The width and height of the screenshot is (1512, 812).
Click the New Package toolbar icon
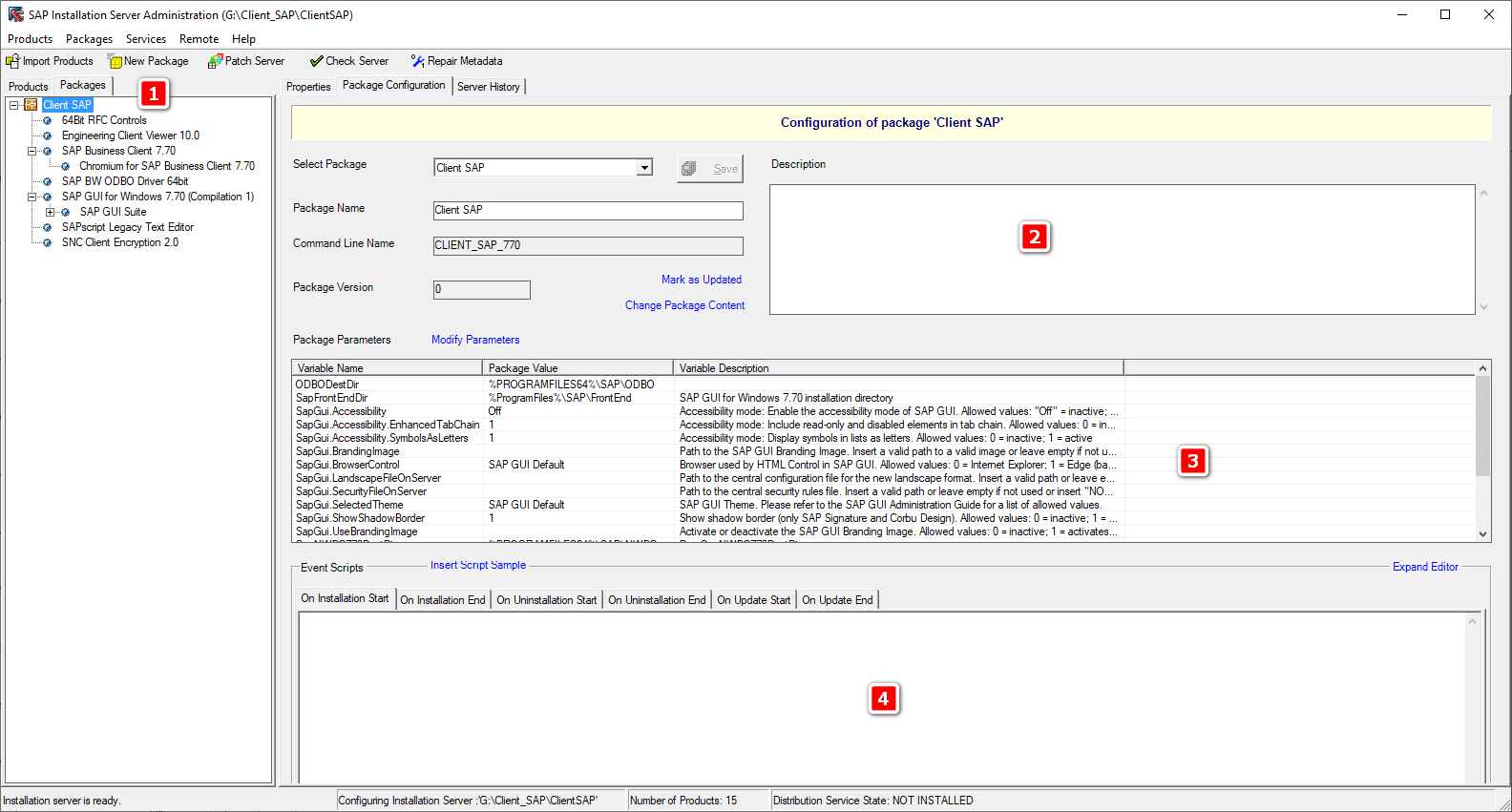[115, 61]
